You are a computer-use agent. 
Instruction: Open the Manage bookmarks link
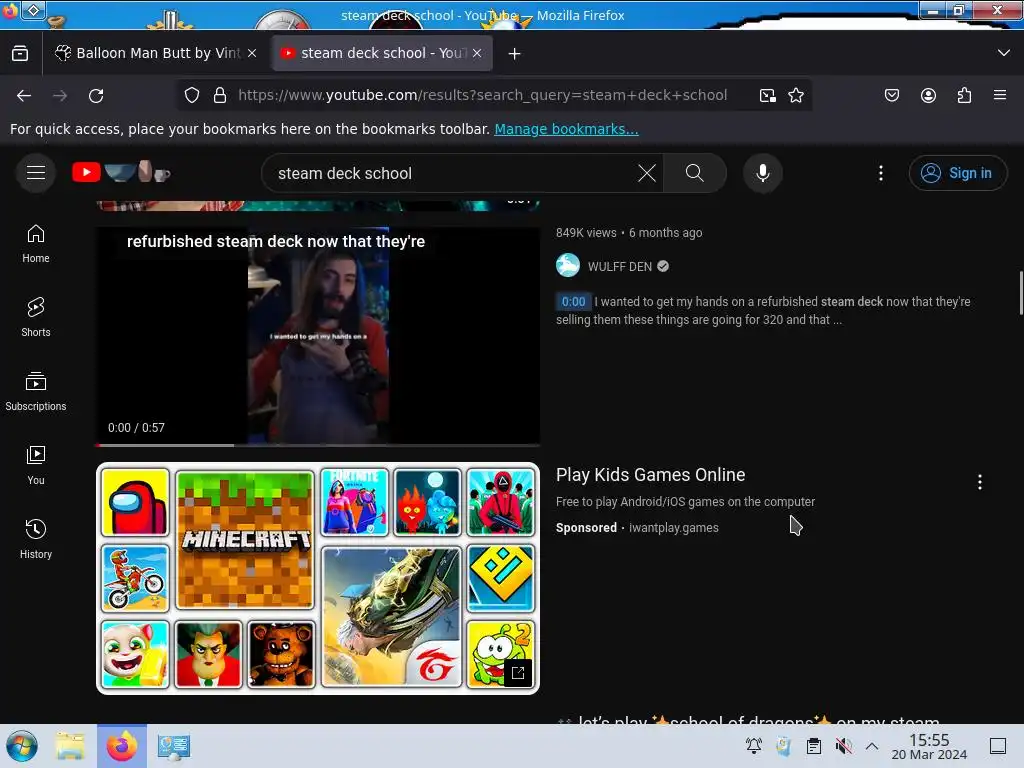(x=566, y=129)
